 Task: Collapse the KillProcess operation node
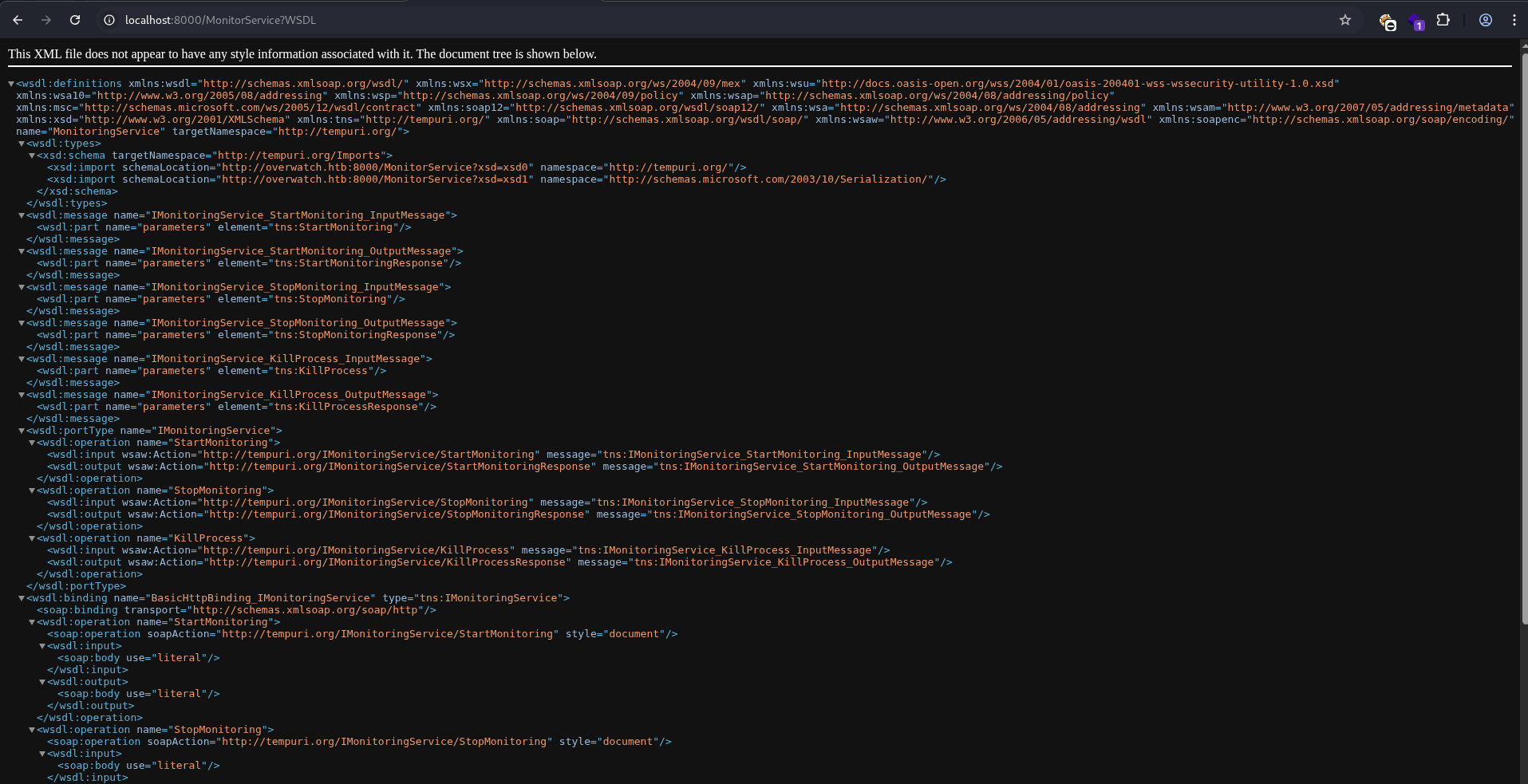tap(32, 538)
